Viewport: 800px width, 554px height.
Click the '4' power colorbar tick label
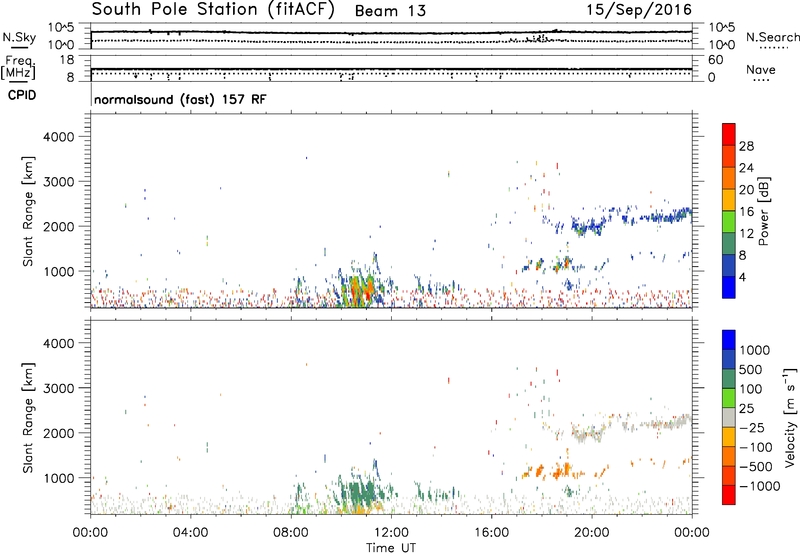pos(743,277)
